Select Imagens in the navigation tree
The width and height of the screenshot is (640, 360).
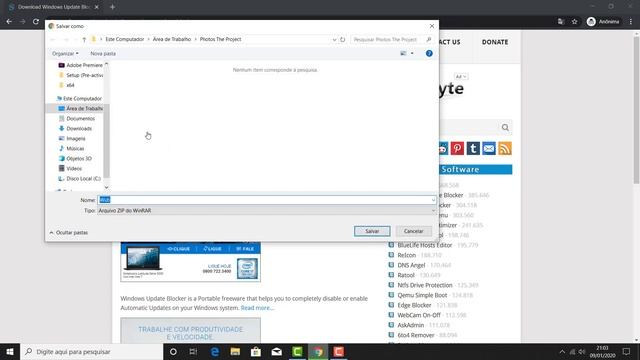(72, 138)
